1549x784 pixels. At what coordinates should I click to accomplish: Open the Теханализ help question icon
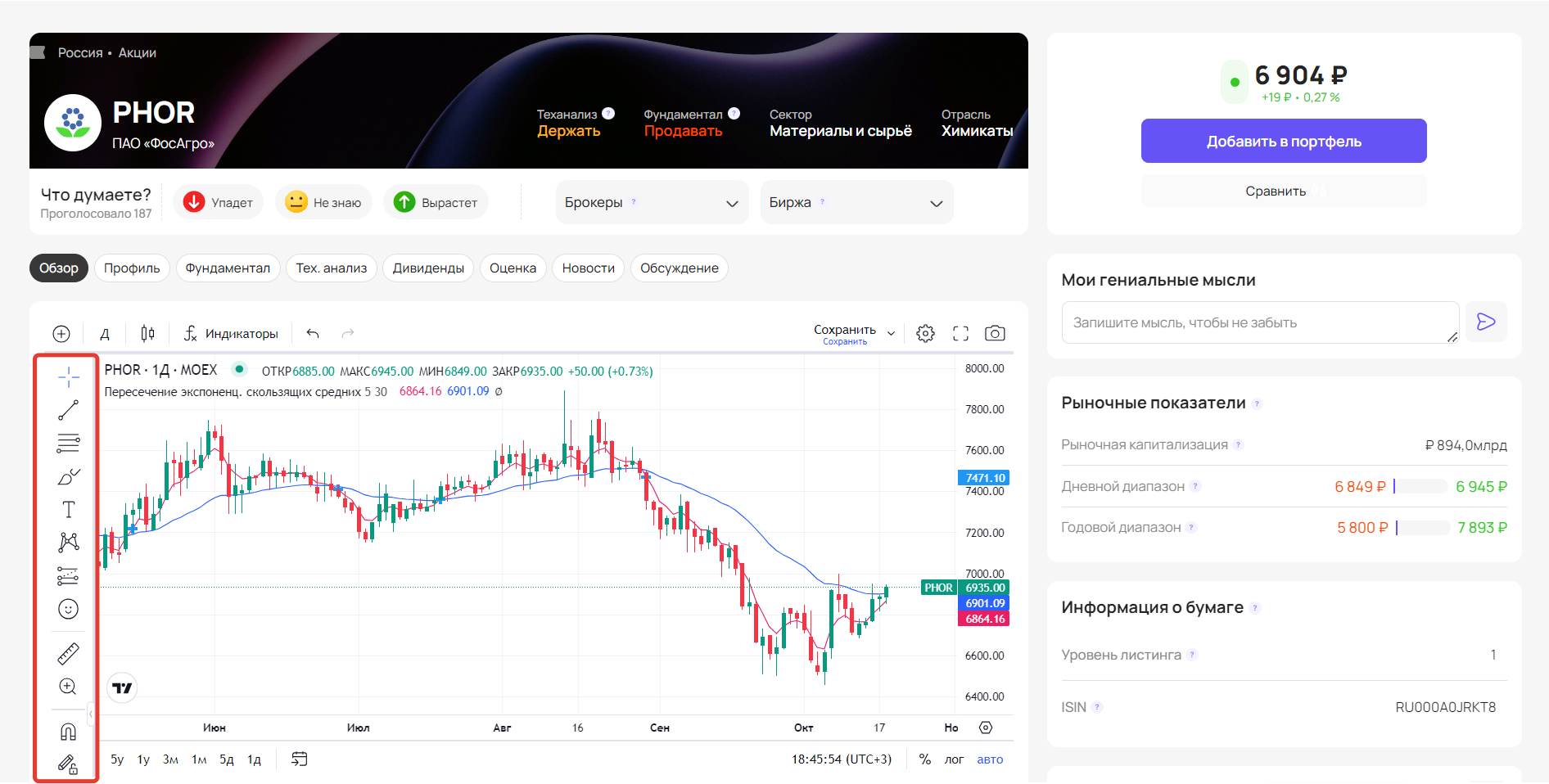coord(608,114)
